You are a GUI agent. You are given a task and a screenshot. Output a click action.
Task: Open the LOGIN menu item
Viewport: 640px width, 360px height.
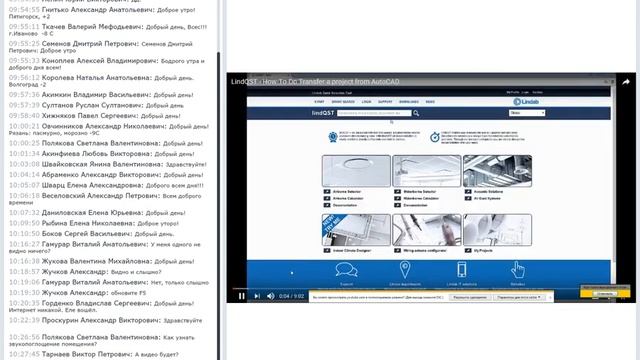click(x=366, y=102)
